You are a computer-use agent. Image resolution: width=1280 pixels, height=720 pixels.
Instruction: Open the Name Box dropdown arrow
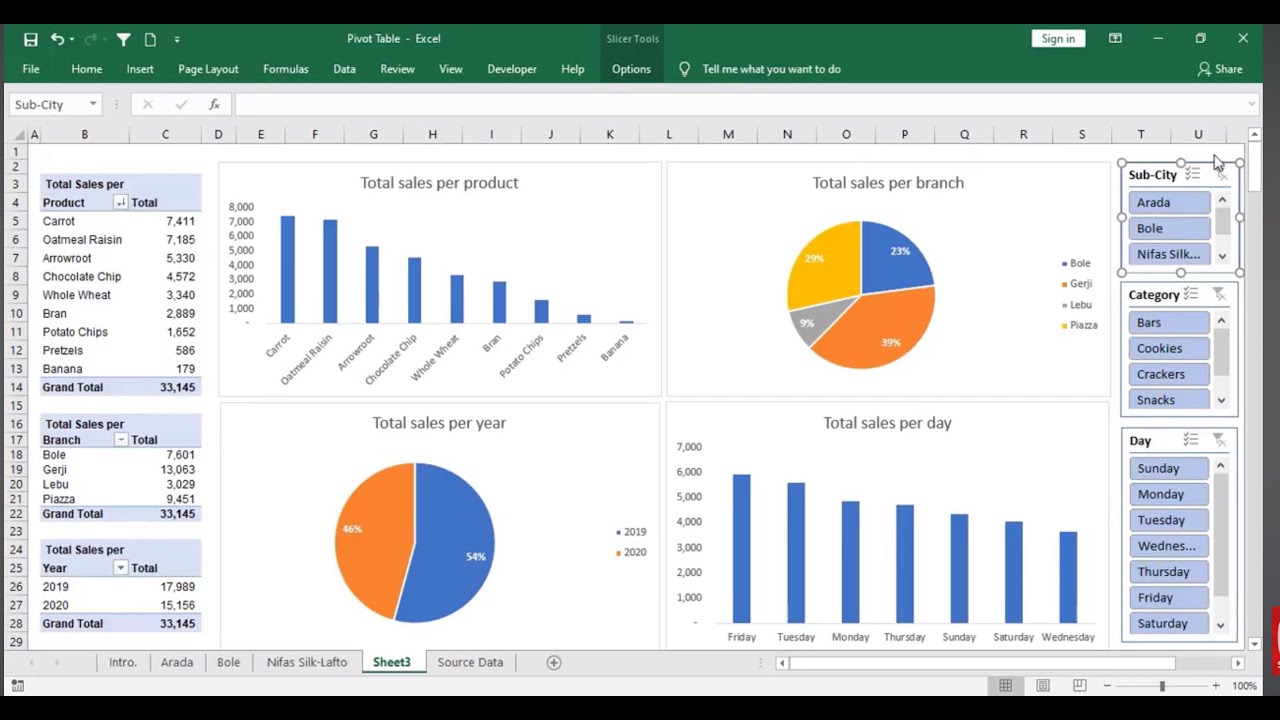(x=93, y=104)
